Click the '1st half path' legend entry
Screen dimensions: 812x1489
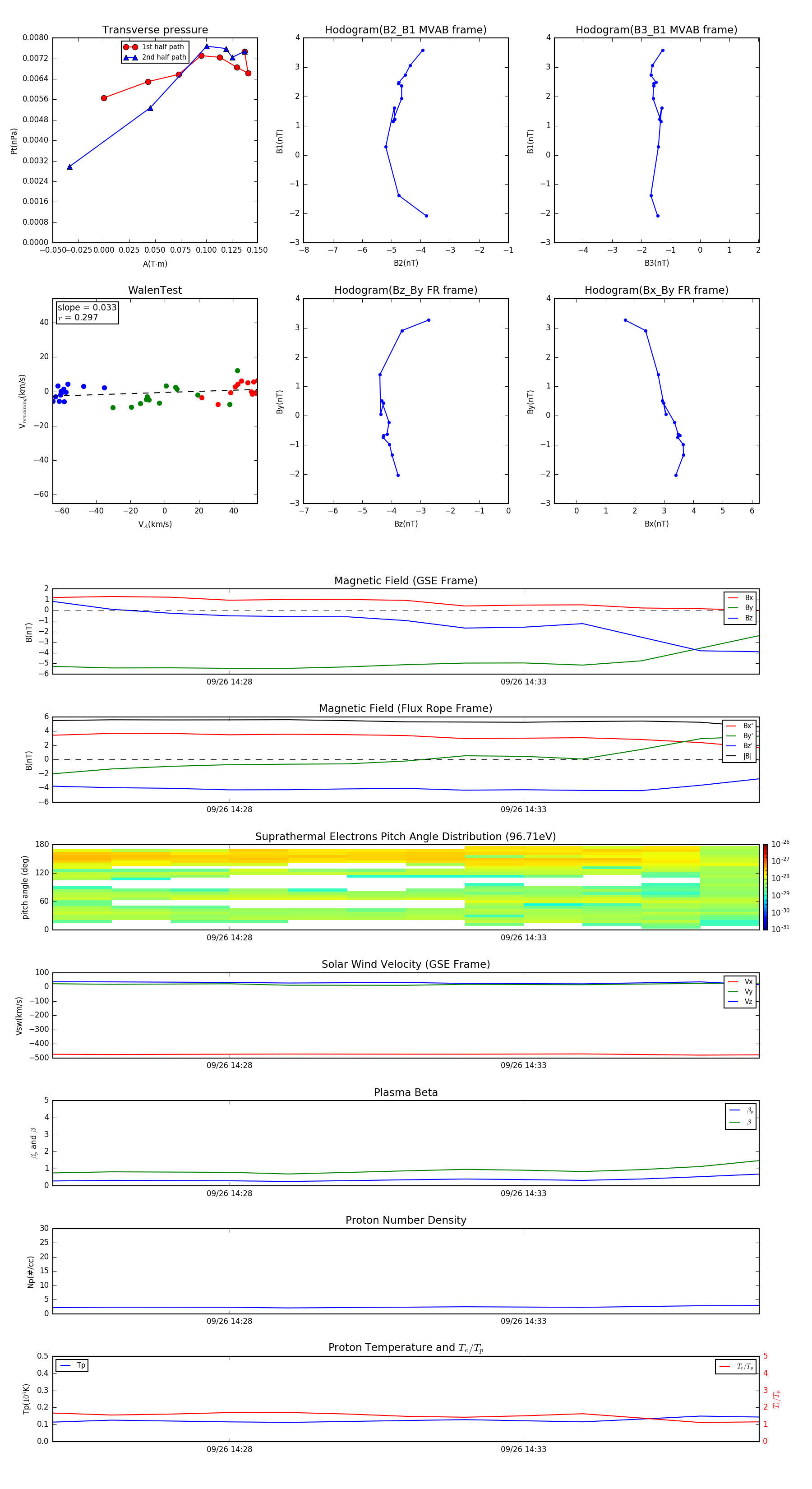(x=154, y=47)
